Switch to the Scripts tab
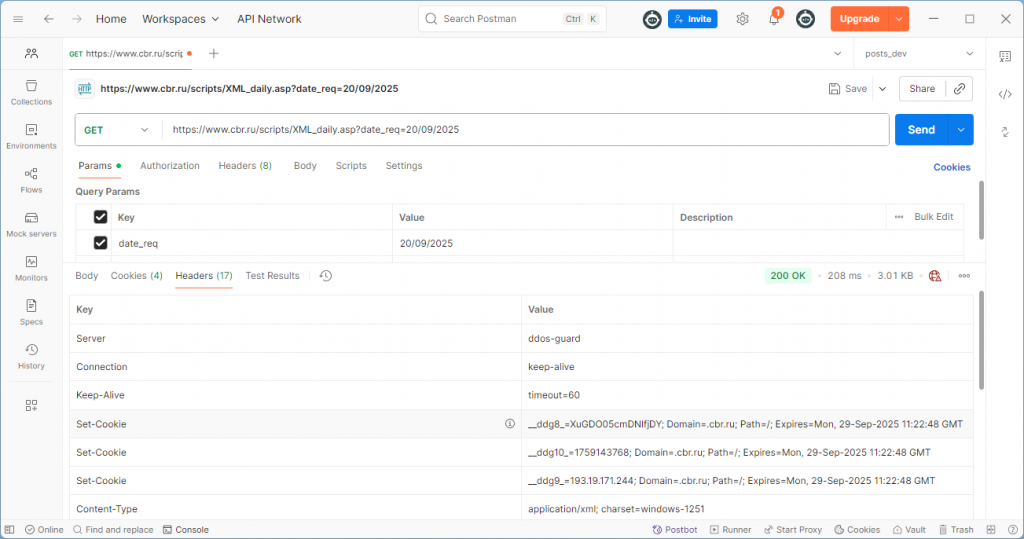The width and height of the screenshot is (1024, 539). (x=351, y=166)
